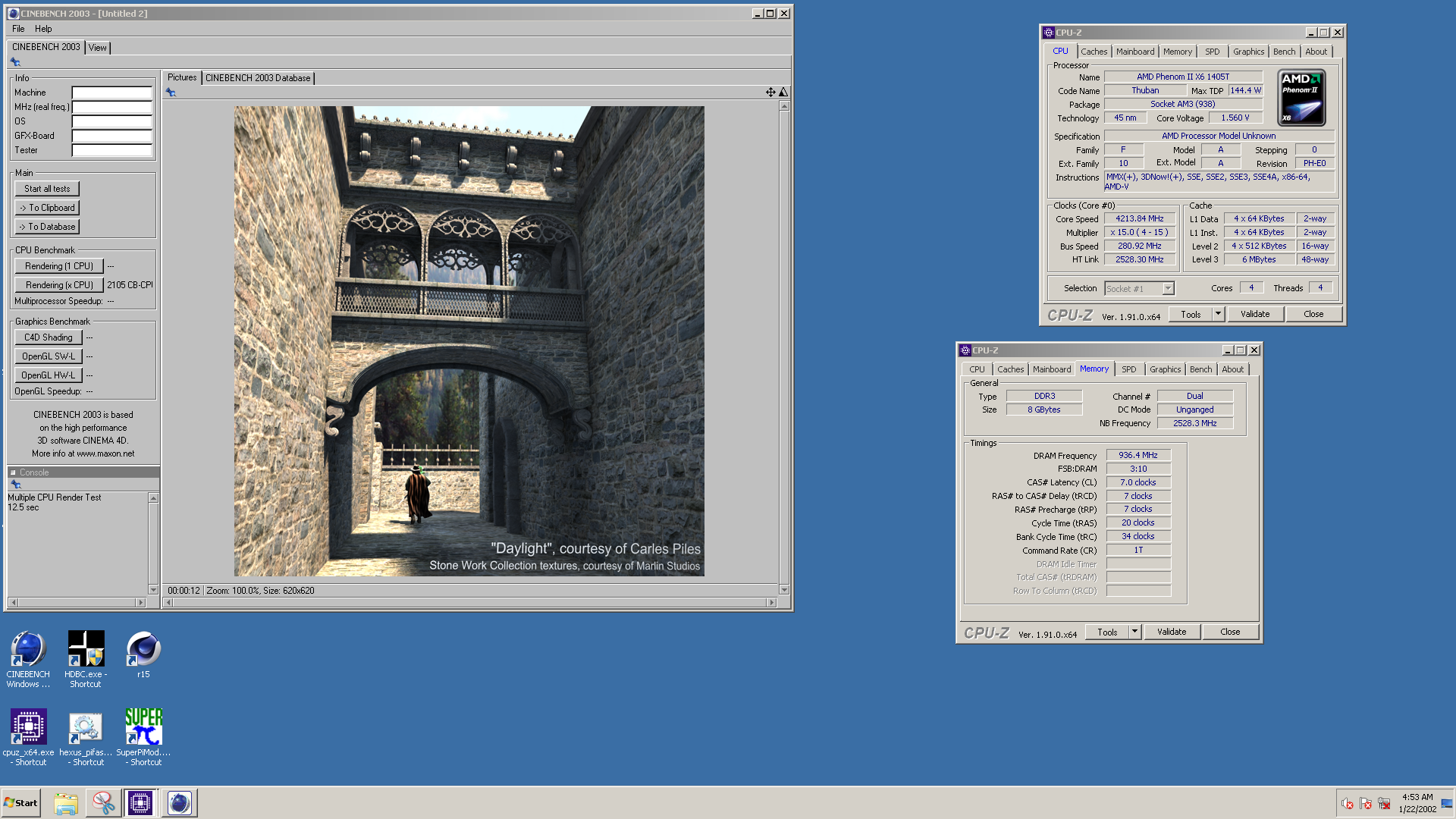This screenshot has height=819, width=1456.
Task: Open CINEBENCH Windows desktop shortcut
Action: 28,658
